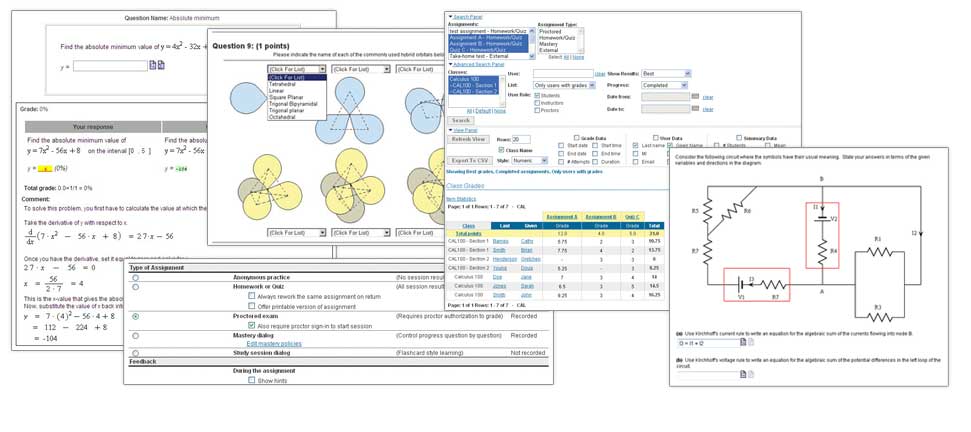Toggle the Class Name checkbox in View Panel

point(501,150)
